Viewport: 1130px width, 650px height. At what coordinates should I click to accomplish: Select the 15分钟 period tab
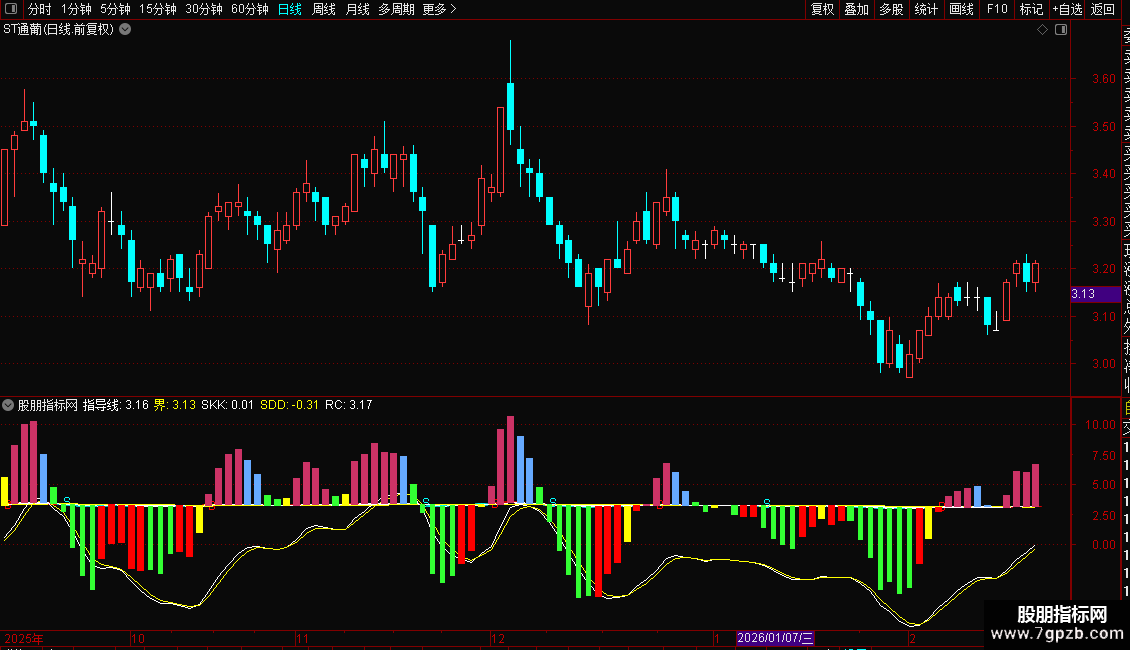click(x=158, y=9)
